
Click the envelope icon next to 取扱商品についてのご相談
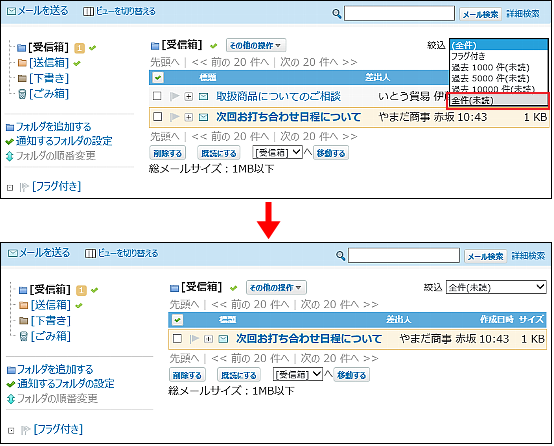tap(203, 96)
